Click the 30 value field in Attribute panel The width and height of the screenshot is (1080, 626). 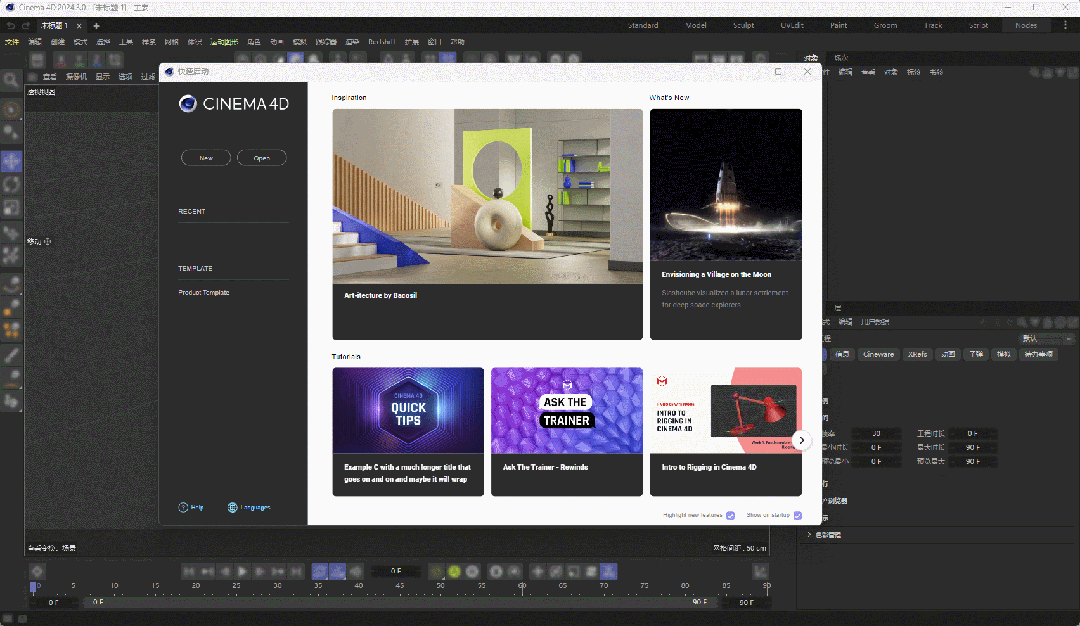[x=876, y=434]
